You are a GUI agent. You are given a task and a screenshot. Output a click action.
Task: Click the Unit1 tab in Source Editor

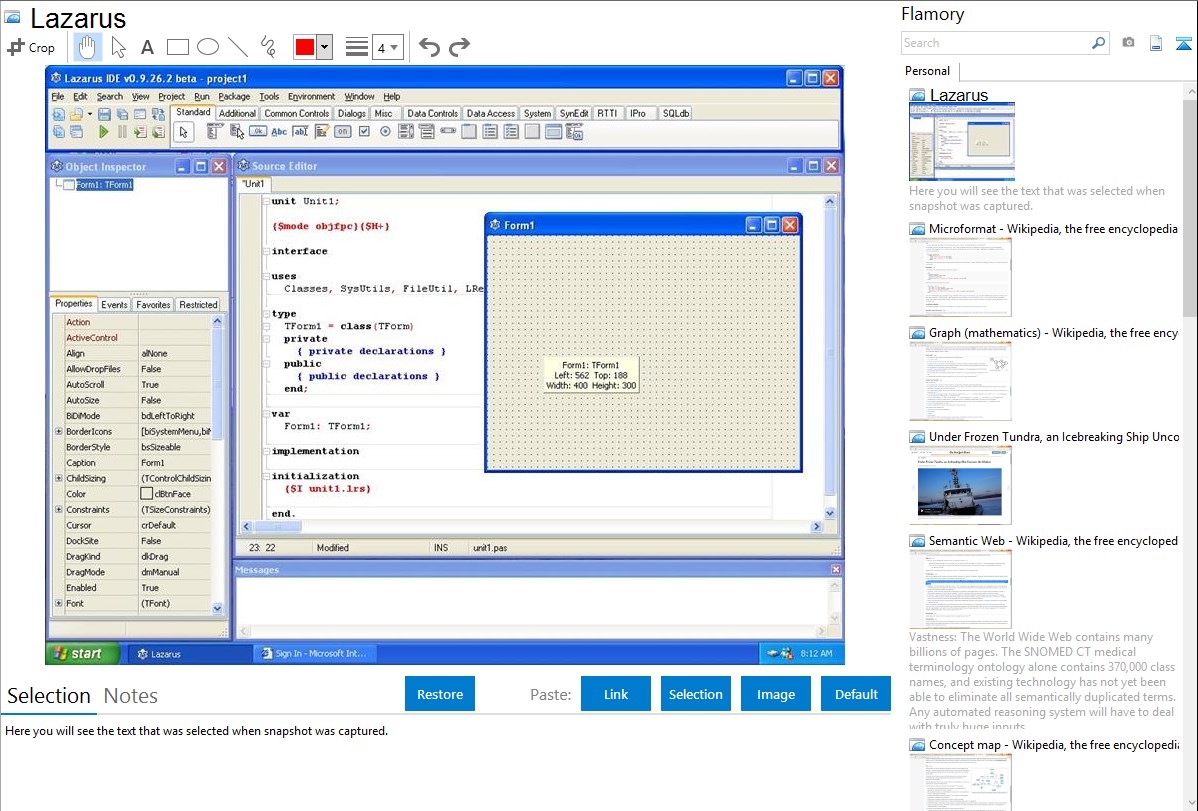click(x=253, y=184)
